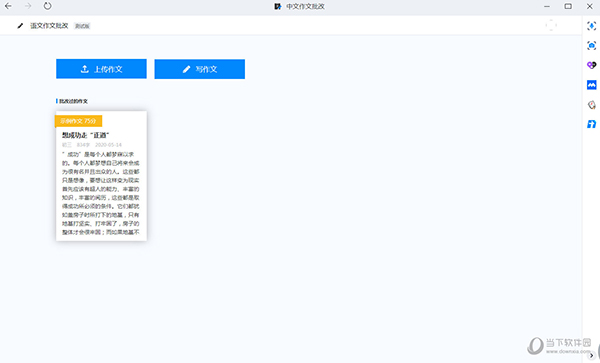Reload the page with refresh icon
The image size is (600, 363).
coord(47,6)
